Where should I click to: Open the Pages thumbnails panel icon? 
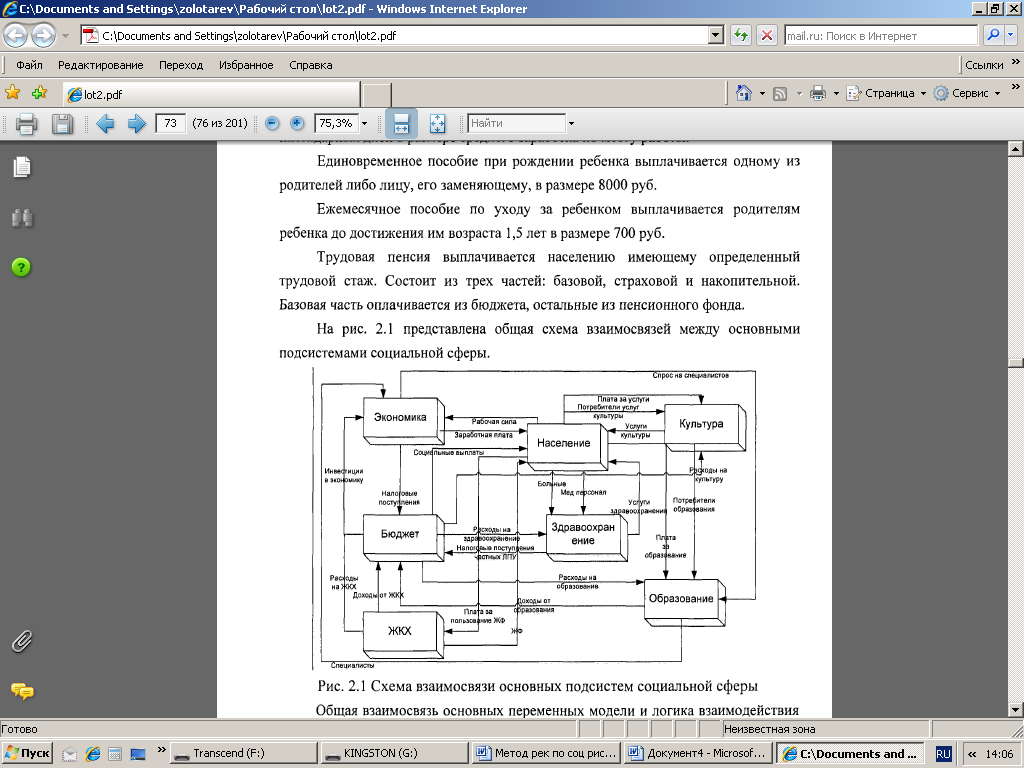(22, 167)
